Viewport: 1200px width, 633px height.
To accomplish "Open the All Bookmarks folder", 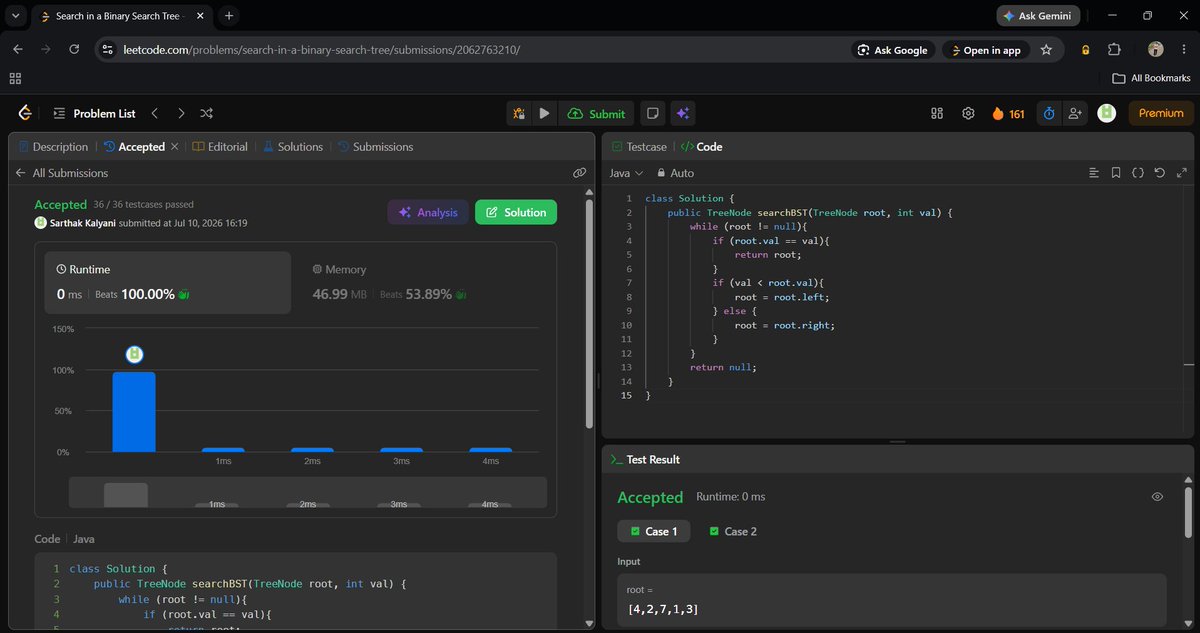I will point(1151,78).
